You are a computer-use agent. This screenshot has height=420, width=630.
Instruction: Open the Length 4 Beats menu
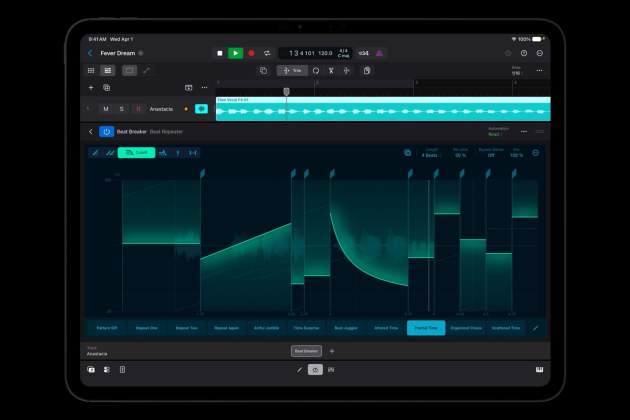430,153
